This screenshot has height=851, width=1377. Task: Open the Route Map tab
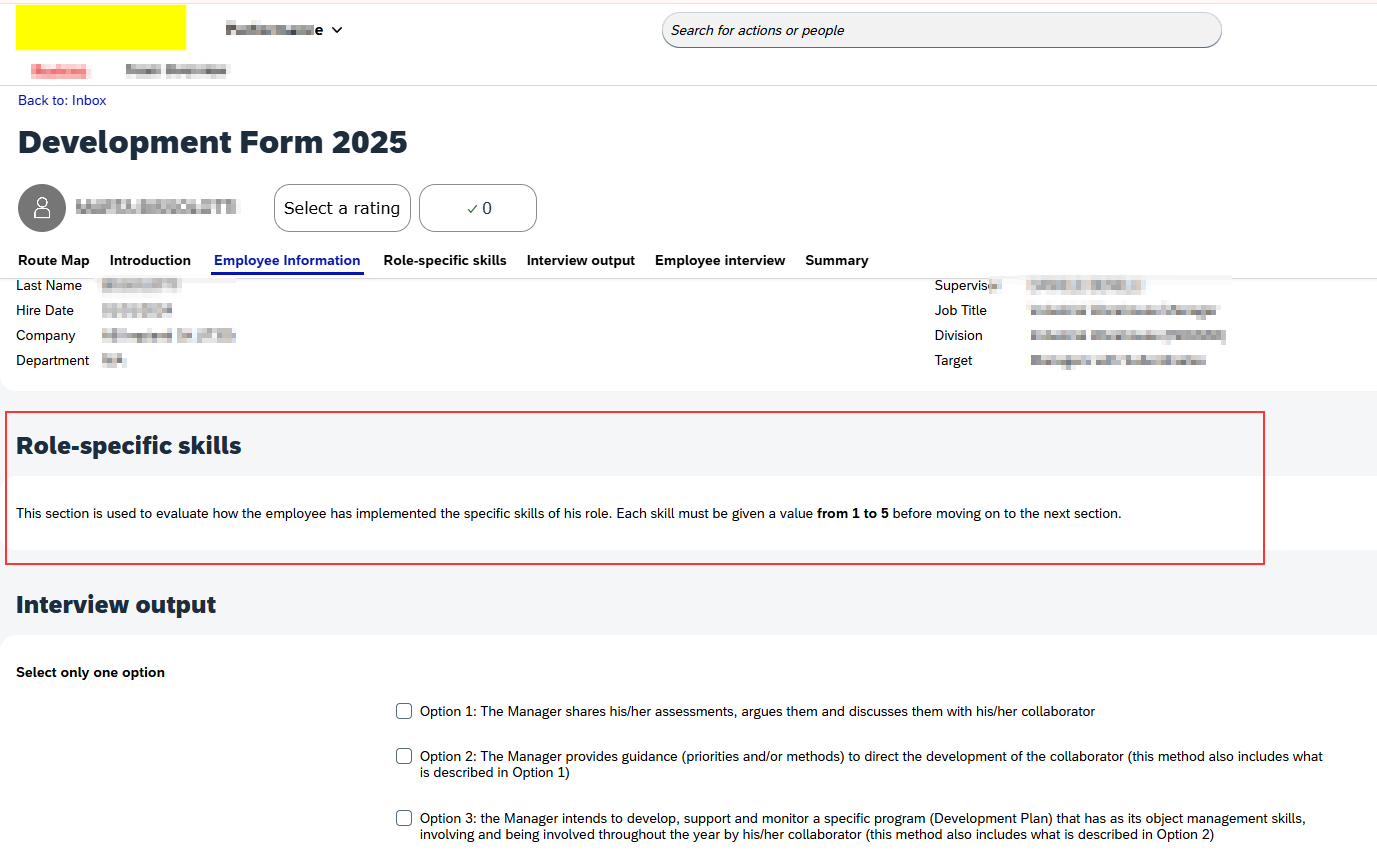coord(54,260)
